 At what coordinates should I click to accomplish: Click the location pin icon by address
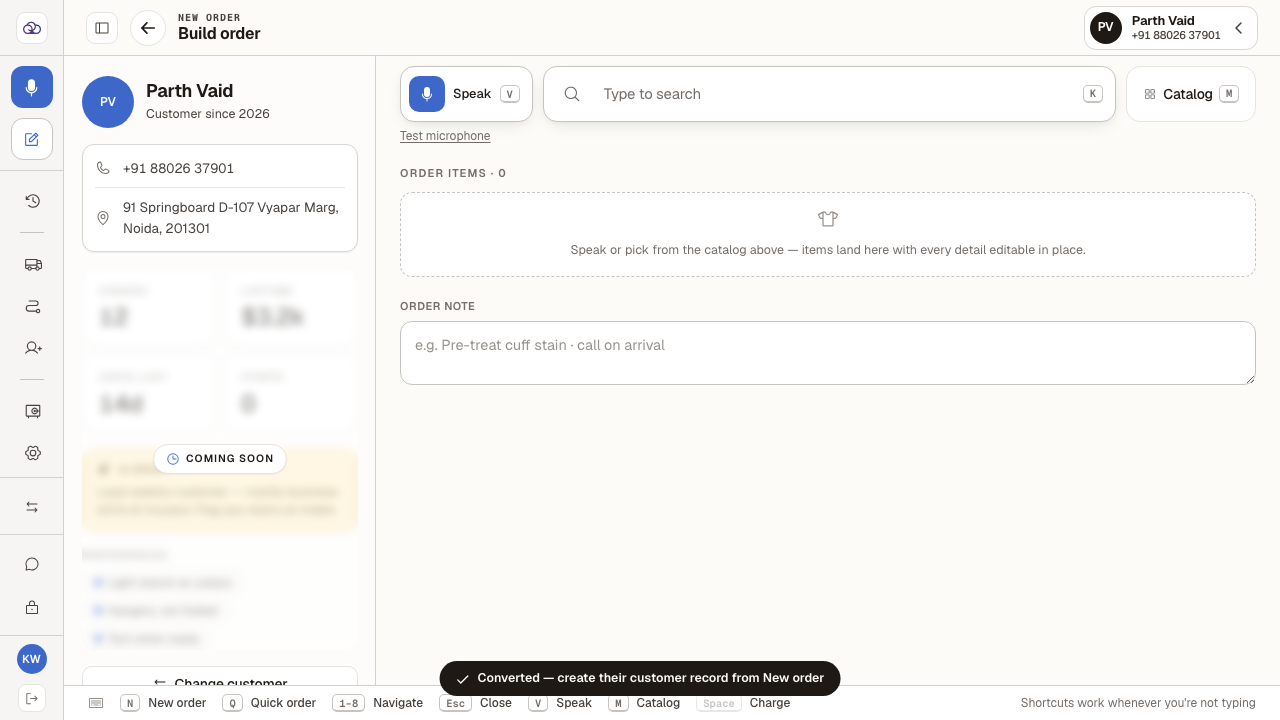(103, 218)
